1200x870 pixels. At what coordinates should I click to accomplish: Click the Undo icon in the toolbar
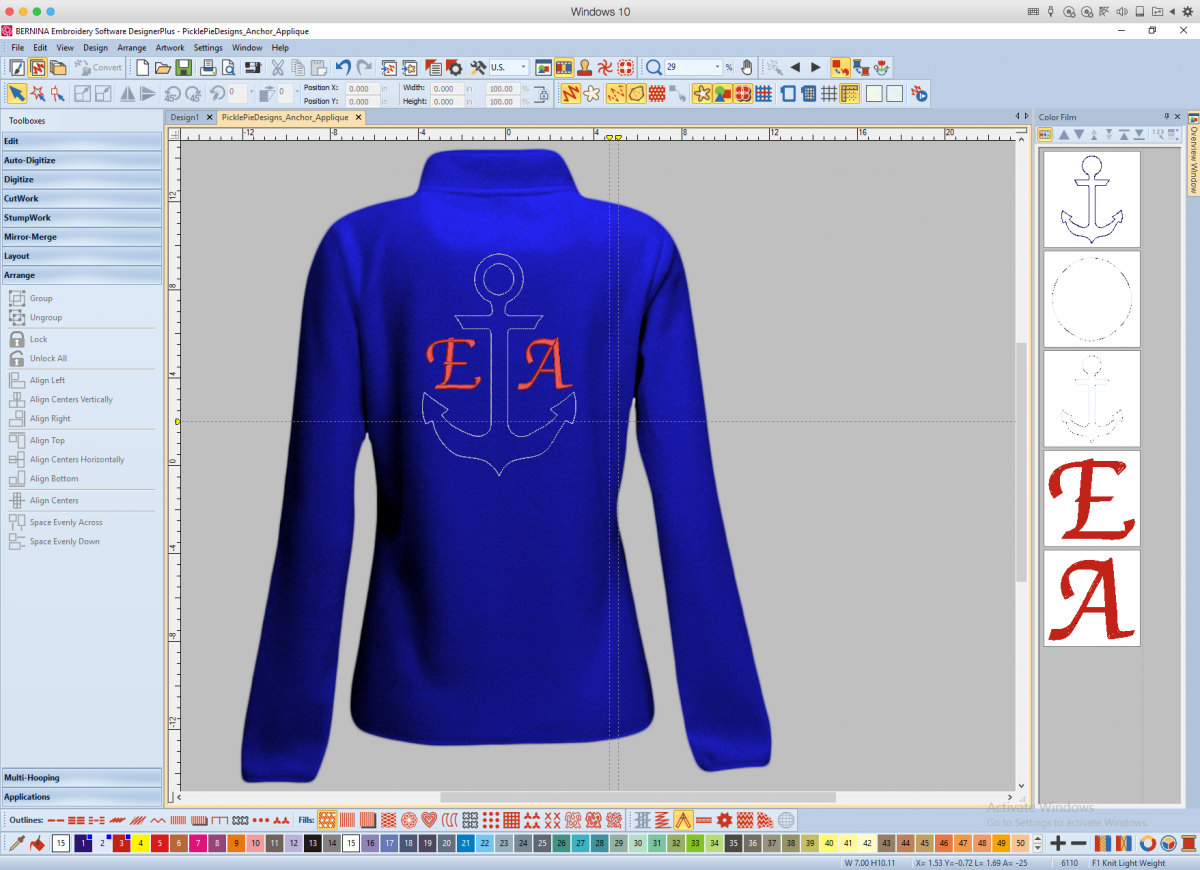pyautogui.click(x=342, y=67)
